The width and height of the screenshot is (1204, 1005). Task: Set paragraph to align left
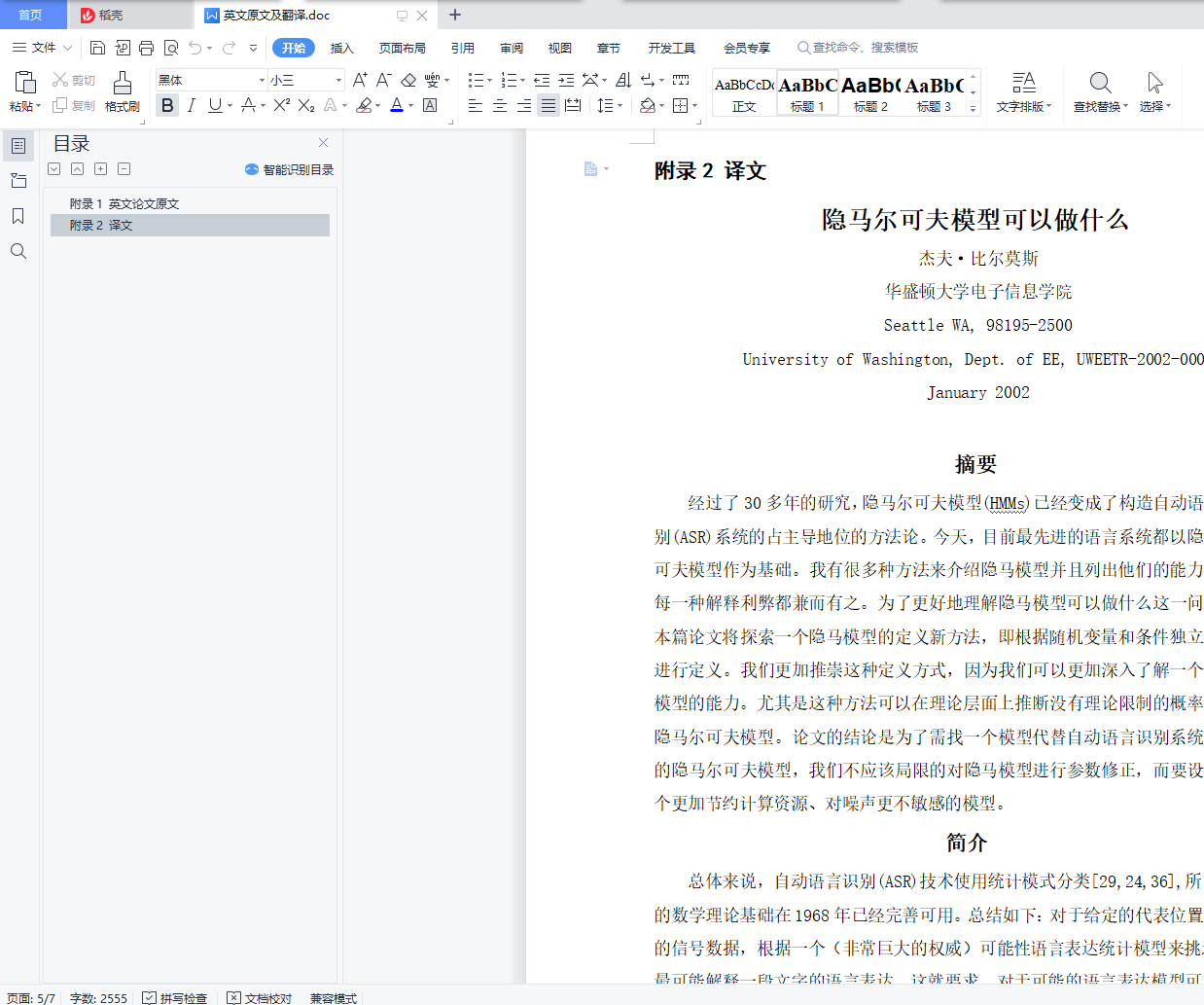click(476, 105)
